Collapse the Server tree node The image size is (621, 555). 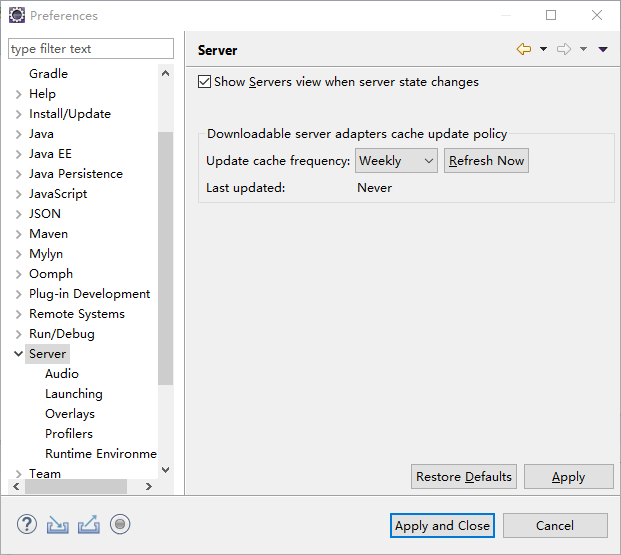(18, 353)
